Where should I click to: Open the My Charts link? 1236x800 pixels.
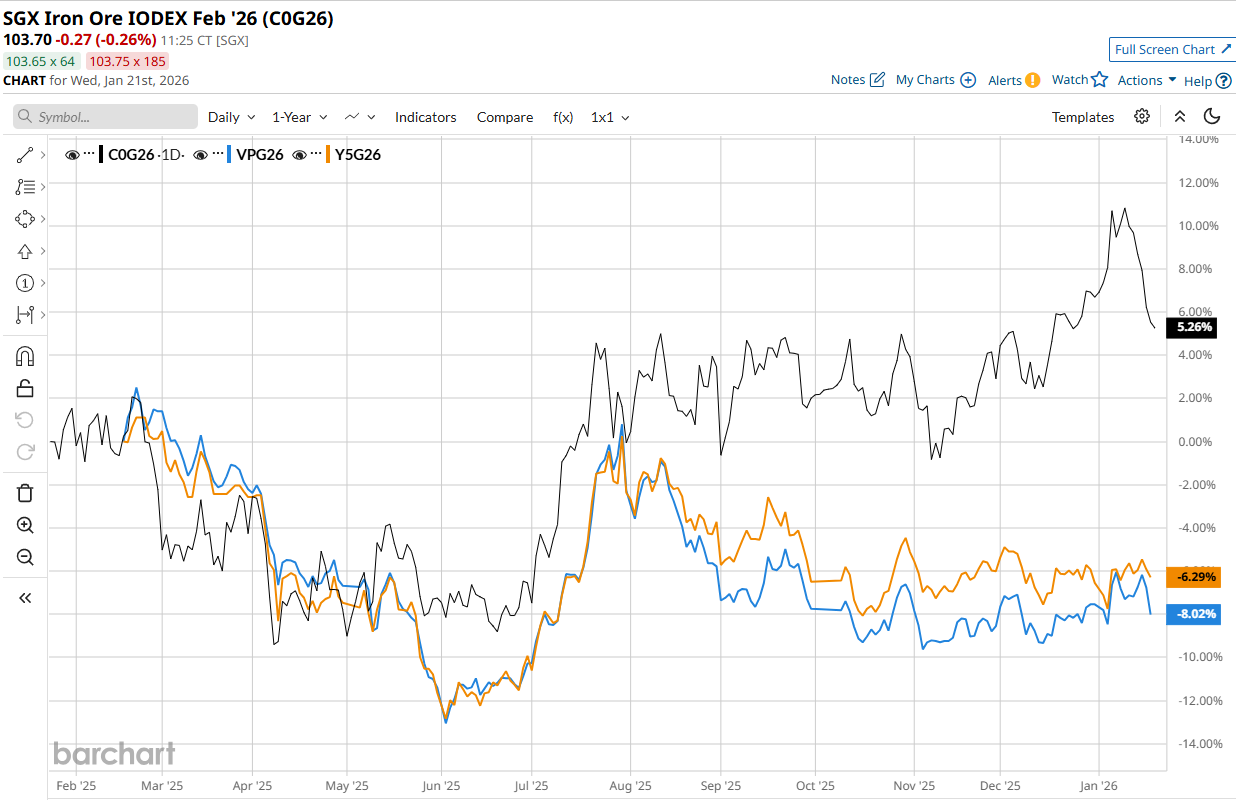(935, 80)
